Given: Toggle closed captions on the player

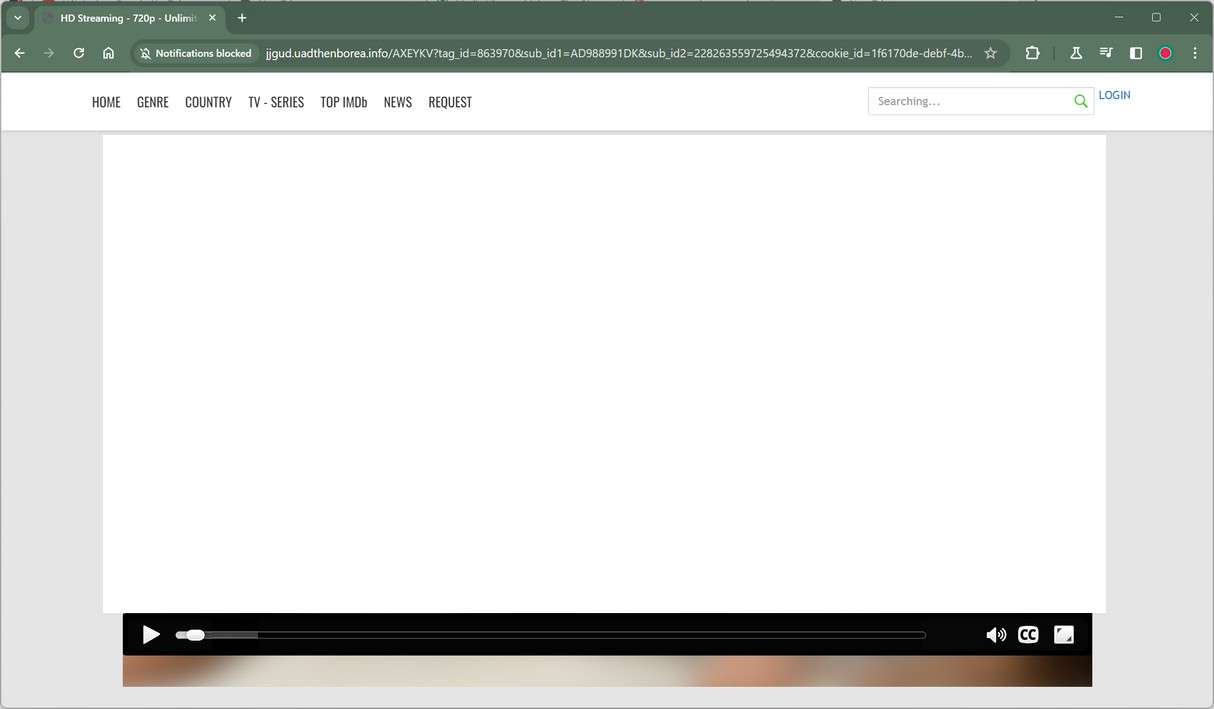Looking at the screenshot, I should pyautogui.click(x=1028, y=634).
